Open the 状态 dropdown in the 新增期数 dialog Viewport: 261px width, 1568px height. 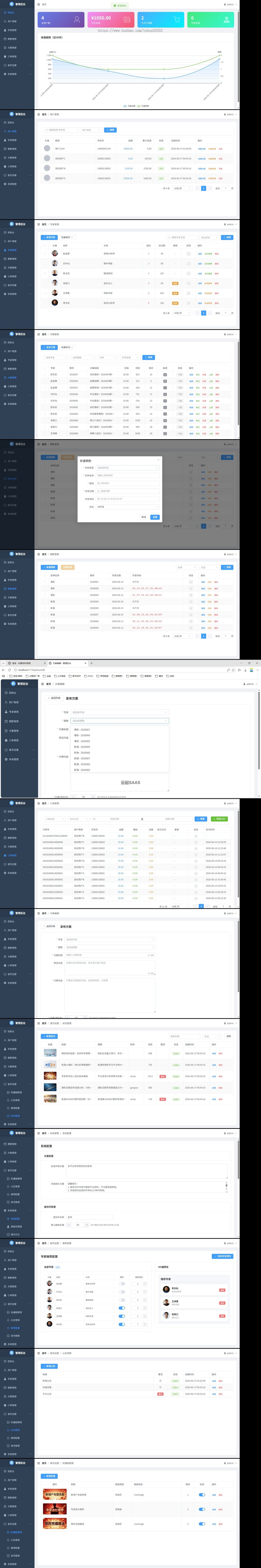[x=127, y=507]
